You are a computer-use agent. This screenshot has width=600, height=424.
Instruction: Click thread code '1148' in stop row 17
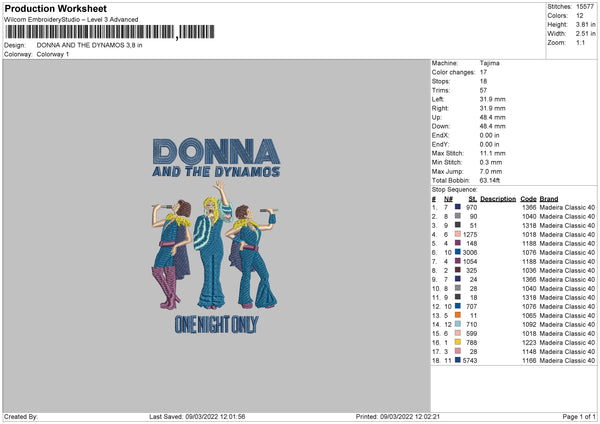pos(529,352)
